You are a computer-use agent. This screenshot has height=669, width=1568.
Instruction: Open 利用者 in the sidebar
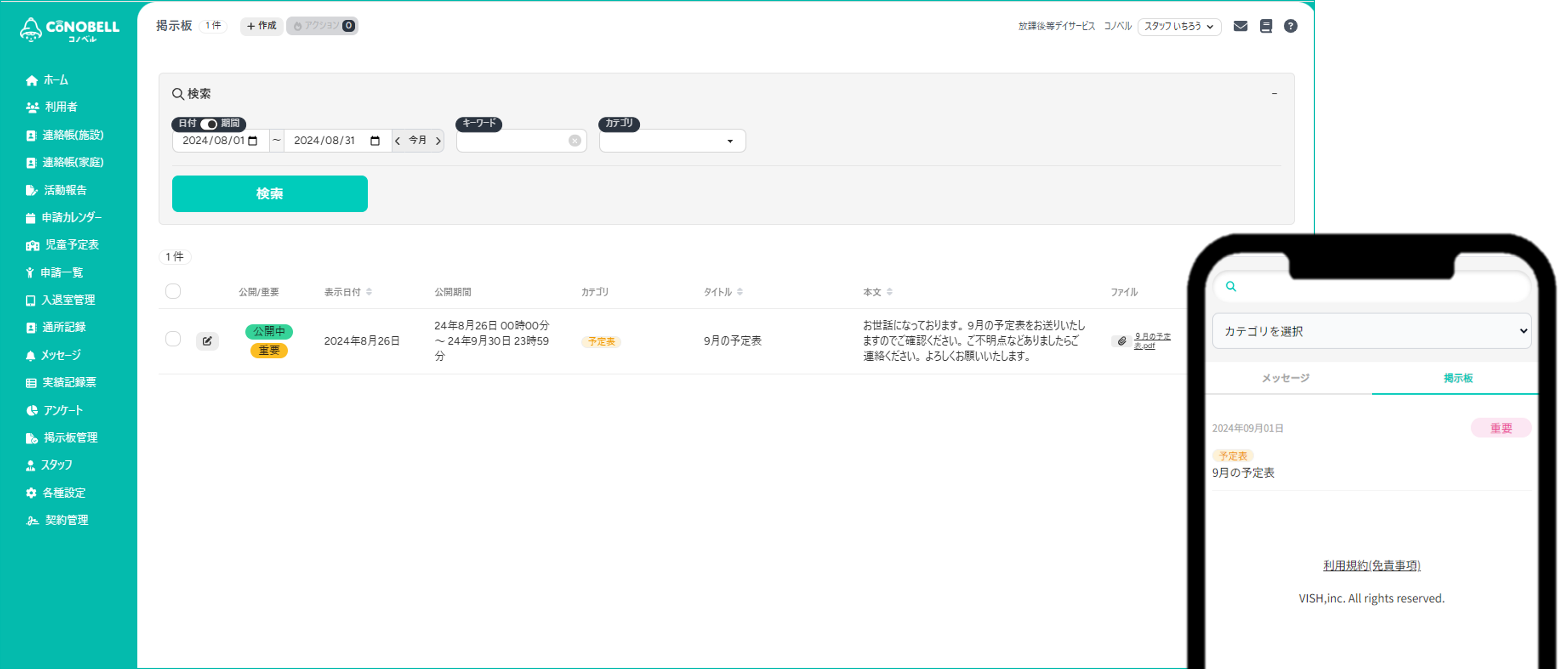point(52,107)
